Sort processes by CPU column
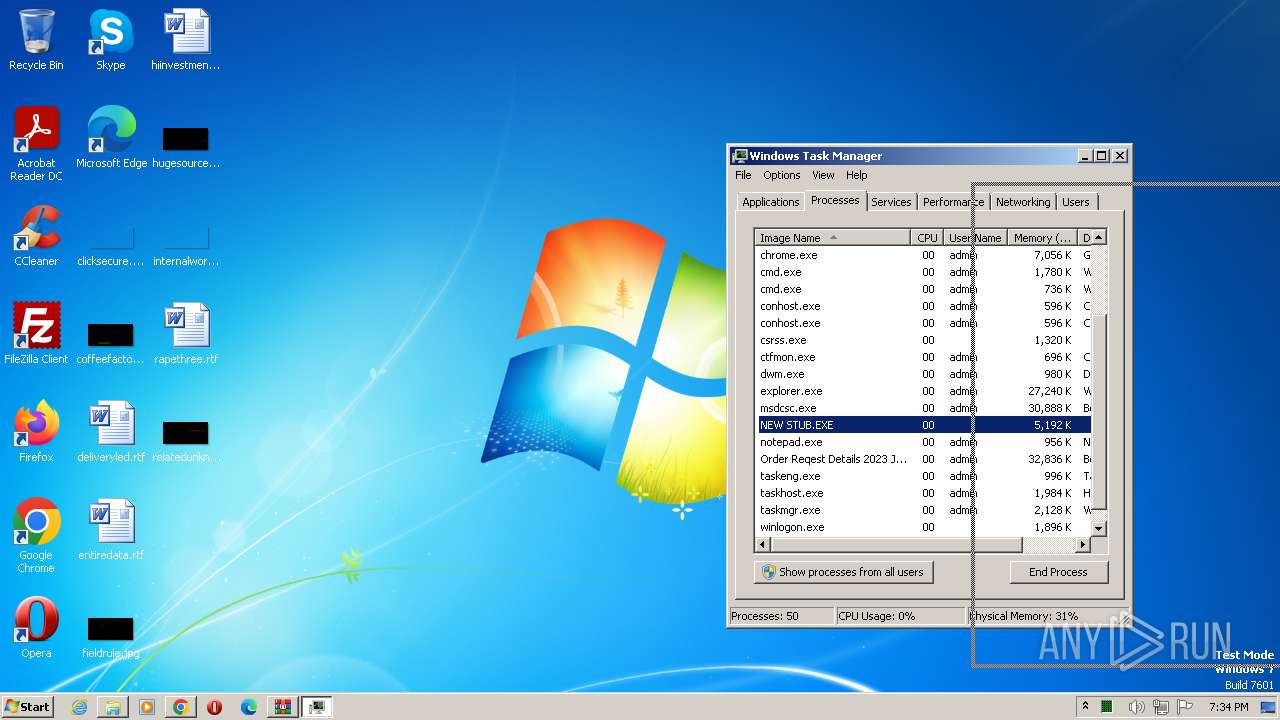Image resolution: width=1280 pixels, height=720 pixels. click(x=927, y=238)
